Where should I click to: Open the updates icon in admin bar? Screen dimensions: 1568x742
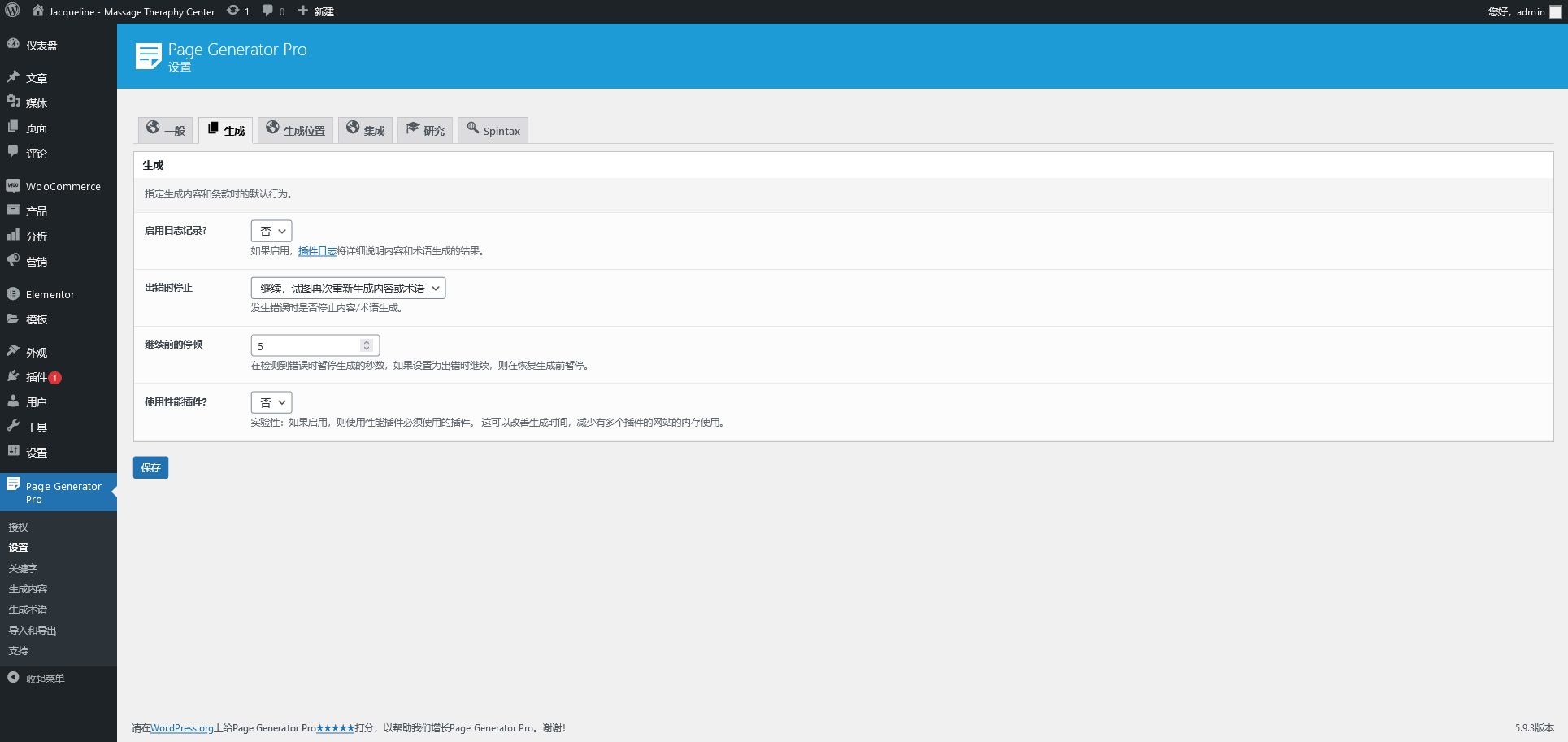pos(233,11)
